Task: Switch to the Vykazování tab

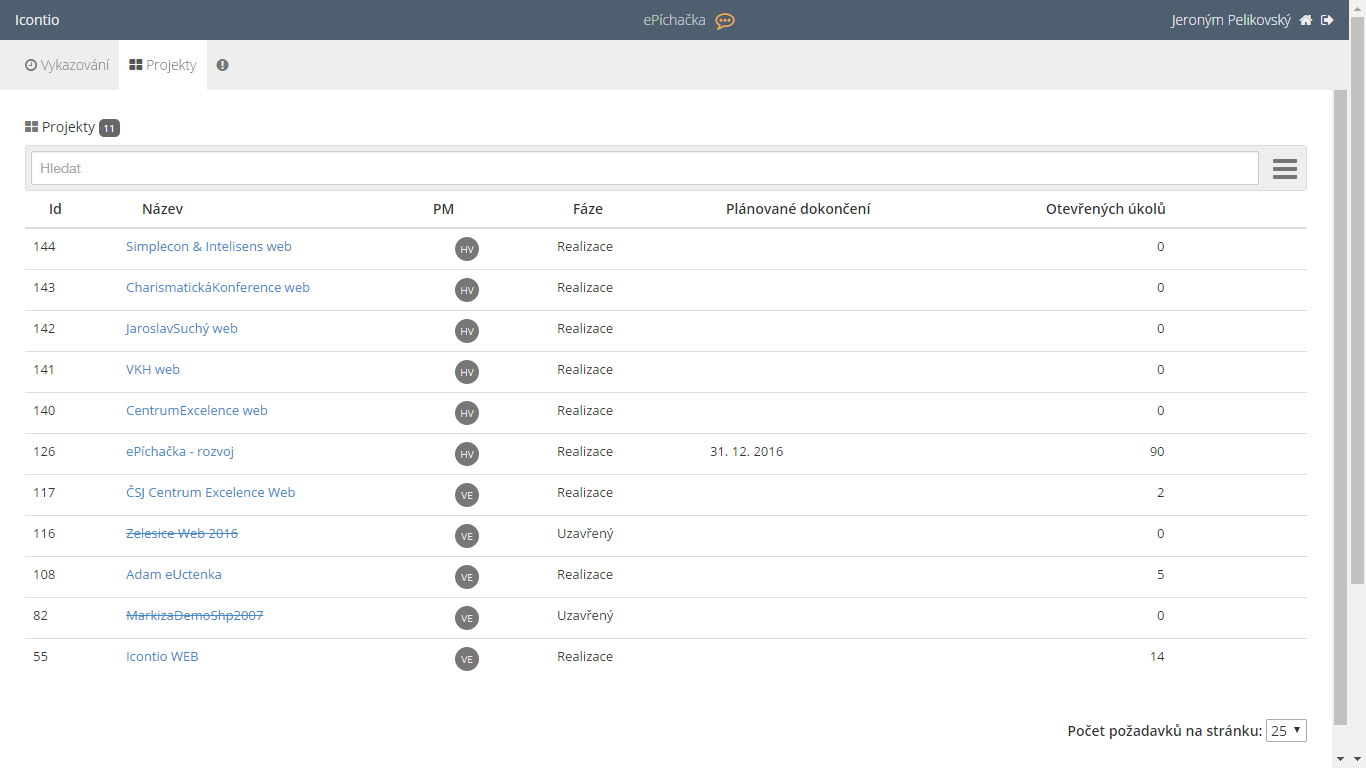Action: click(67, 65)
